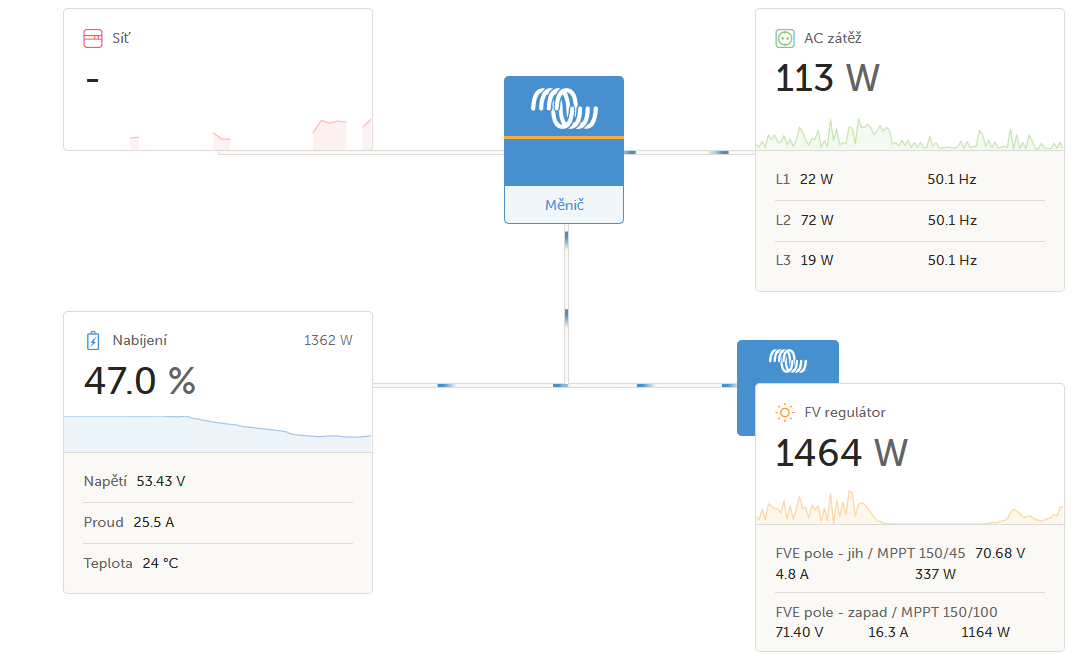Image resolution: width=1079 pixels, height=654 pixels.
Task: Click the green AC load history graph
Action: [x=910, y=134]
